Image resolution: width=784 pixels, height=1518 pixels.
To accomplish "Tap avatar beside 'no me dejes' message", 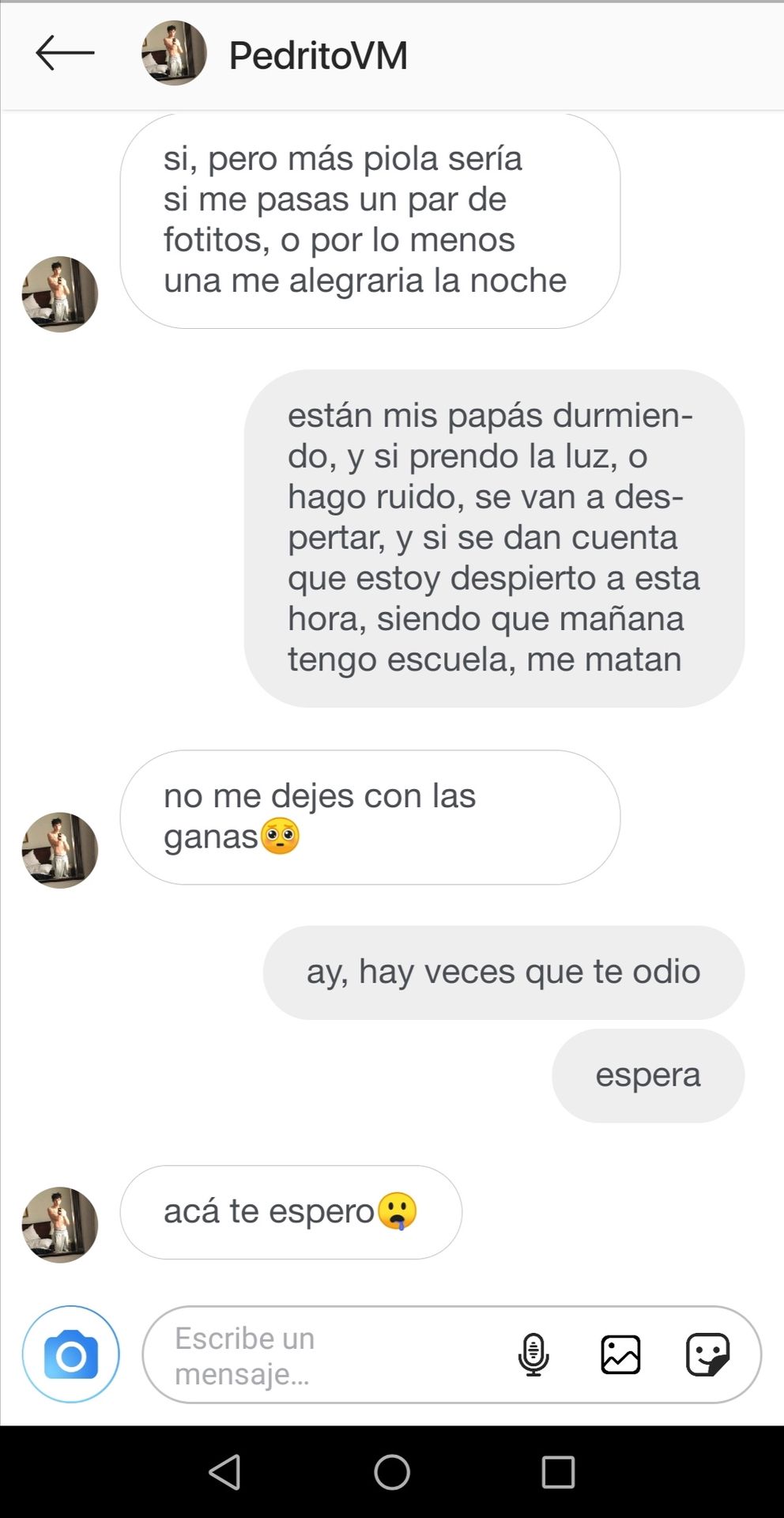I will pyautogui.click(x=59, y=850).
